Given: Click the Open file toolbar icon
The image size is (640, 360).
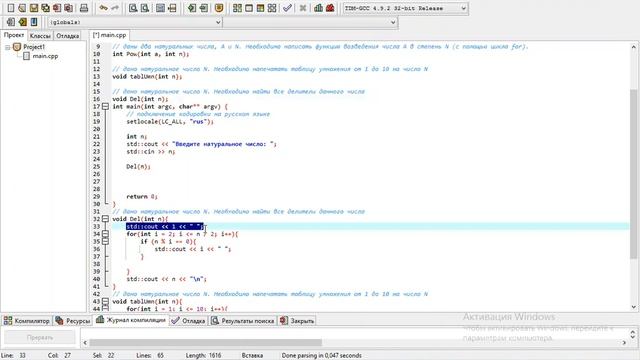Looking at the screenshot, I should tap(22, 8).
